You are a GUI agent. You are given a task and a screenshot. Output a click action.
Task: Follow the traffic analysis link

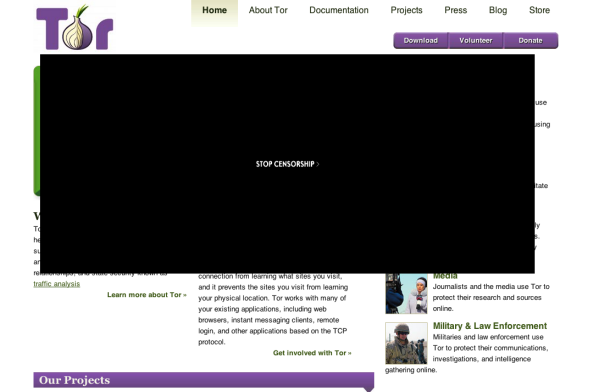57,284
